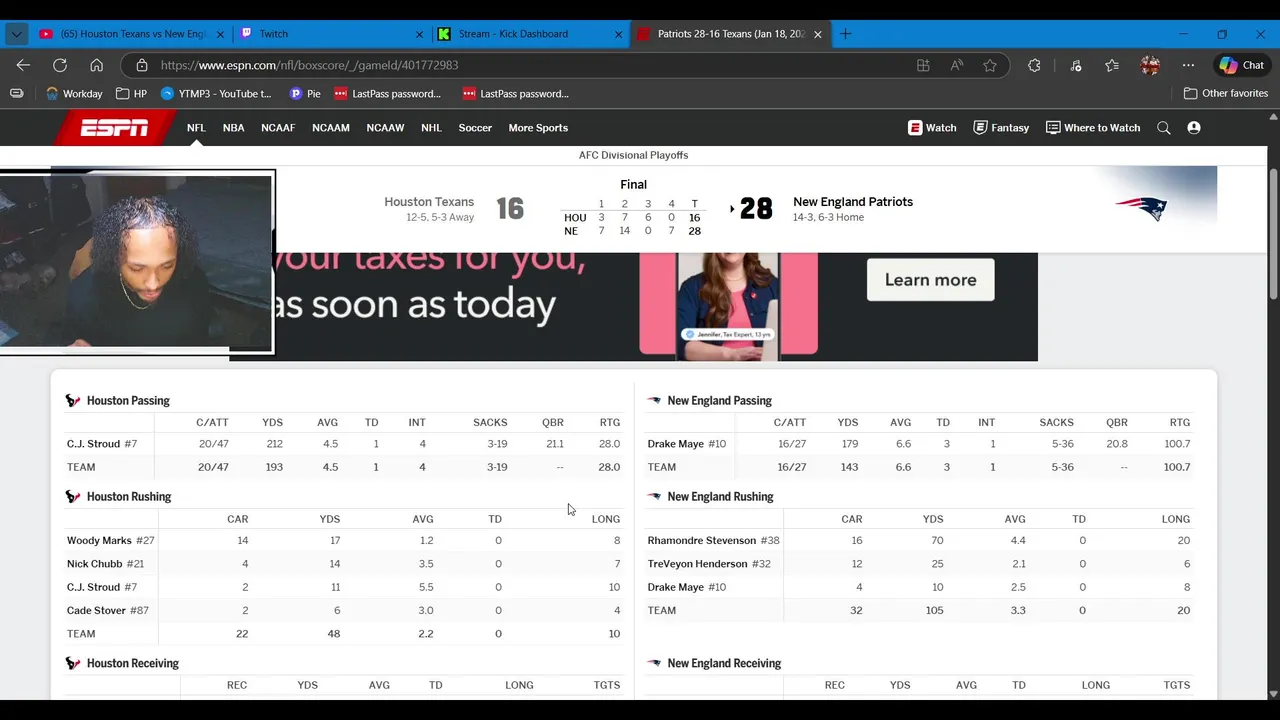Bookmark this page with the star icon

pos(990,65)
